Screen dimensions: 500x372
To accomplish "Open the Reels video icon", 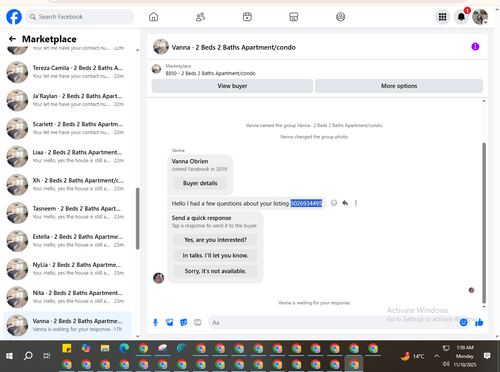I will 247,17.
